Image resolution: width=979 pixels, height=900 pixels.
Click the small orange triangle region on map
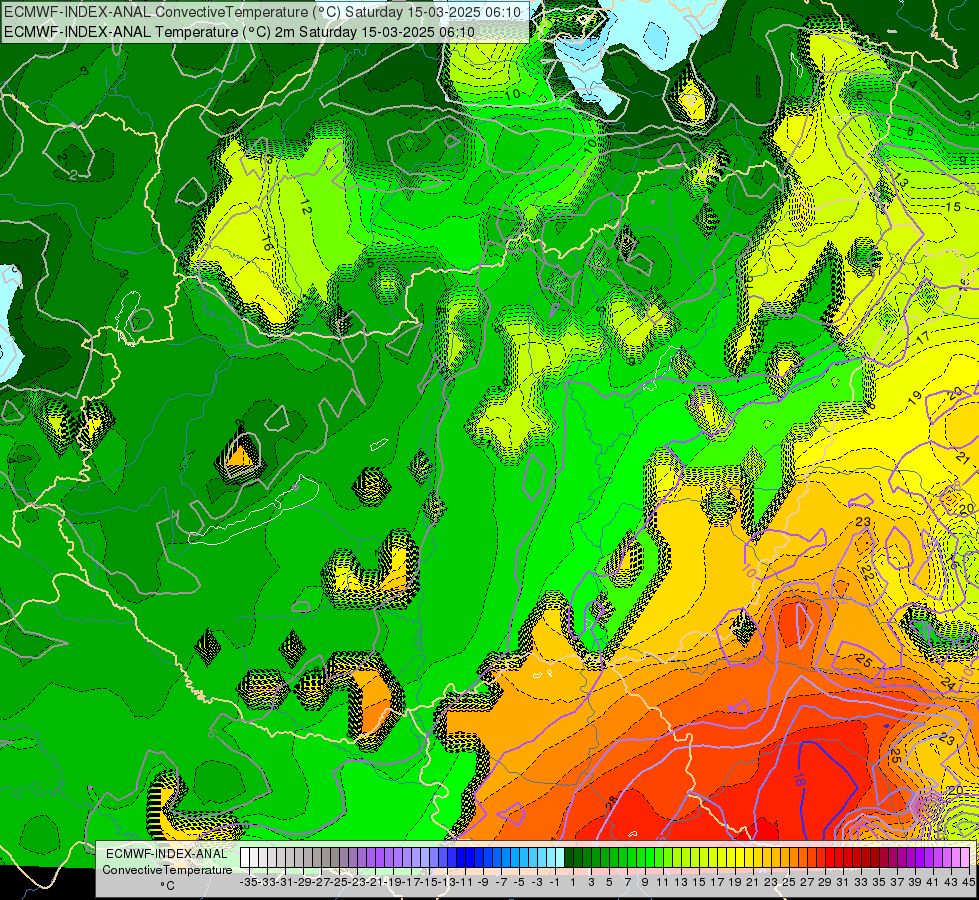(x=240, y=457)
